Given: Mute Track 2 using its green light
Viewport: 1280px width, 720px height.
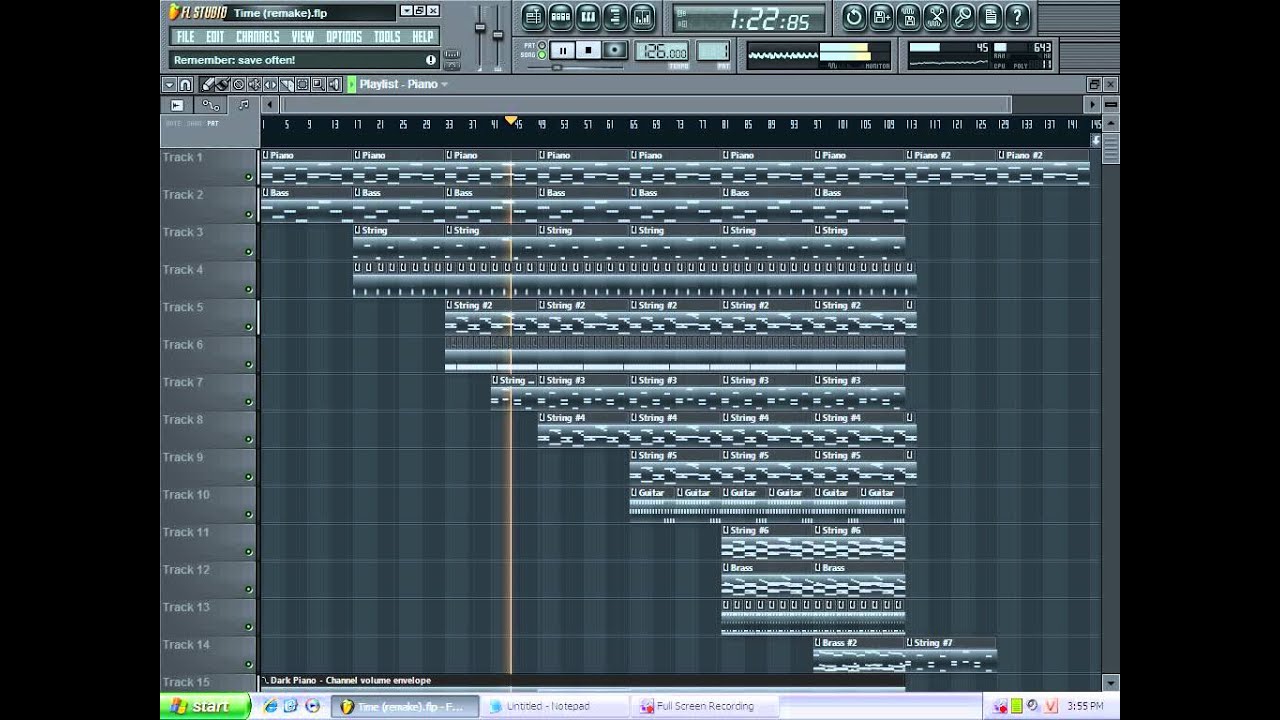Looking at the screenshot, I should point(248,214).
